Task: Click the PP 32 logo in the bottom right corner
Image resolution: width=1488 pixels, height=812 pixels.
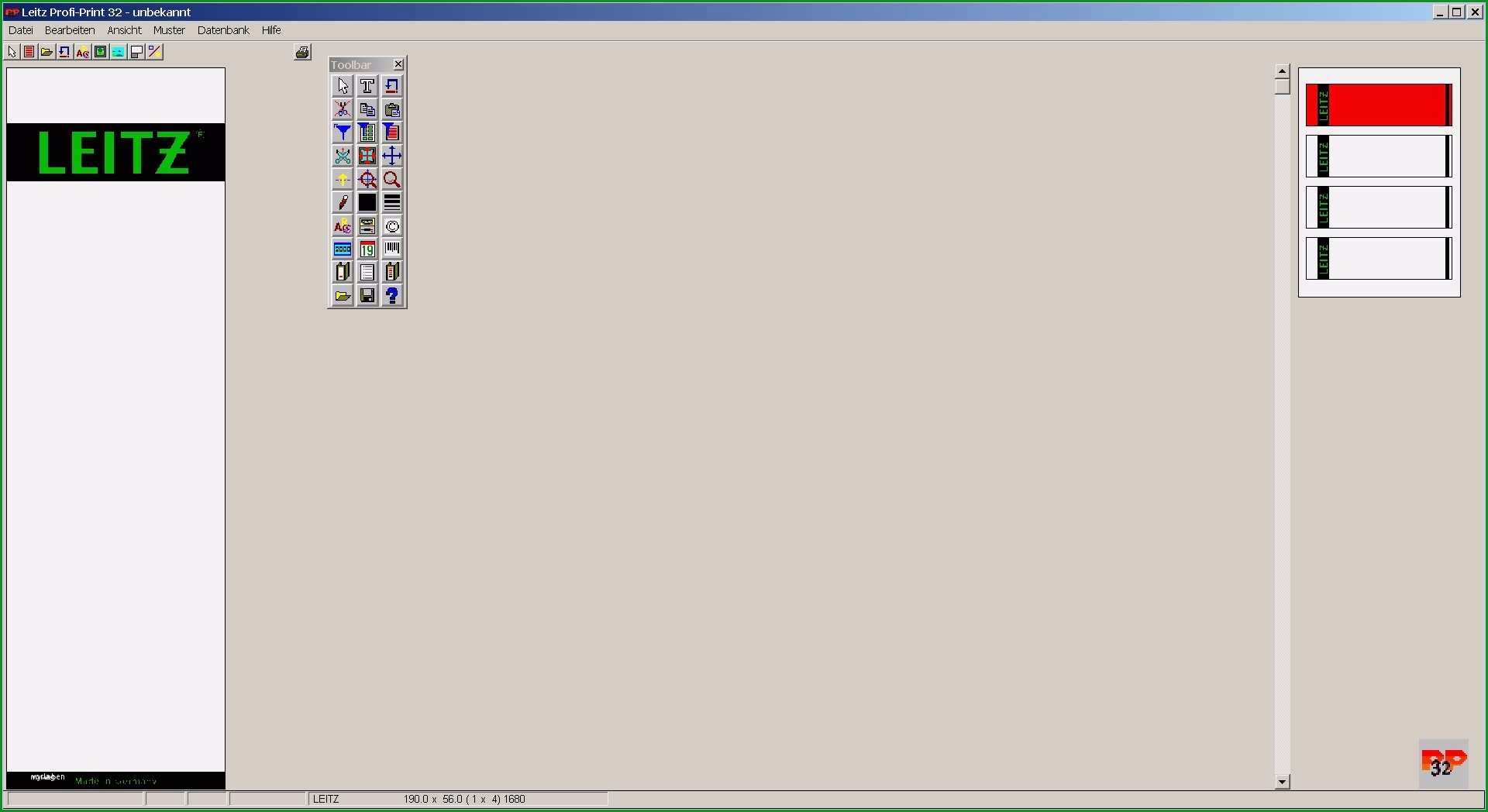Action: pyautogui.click(x=1444, y=763)
